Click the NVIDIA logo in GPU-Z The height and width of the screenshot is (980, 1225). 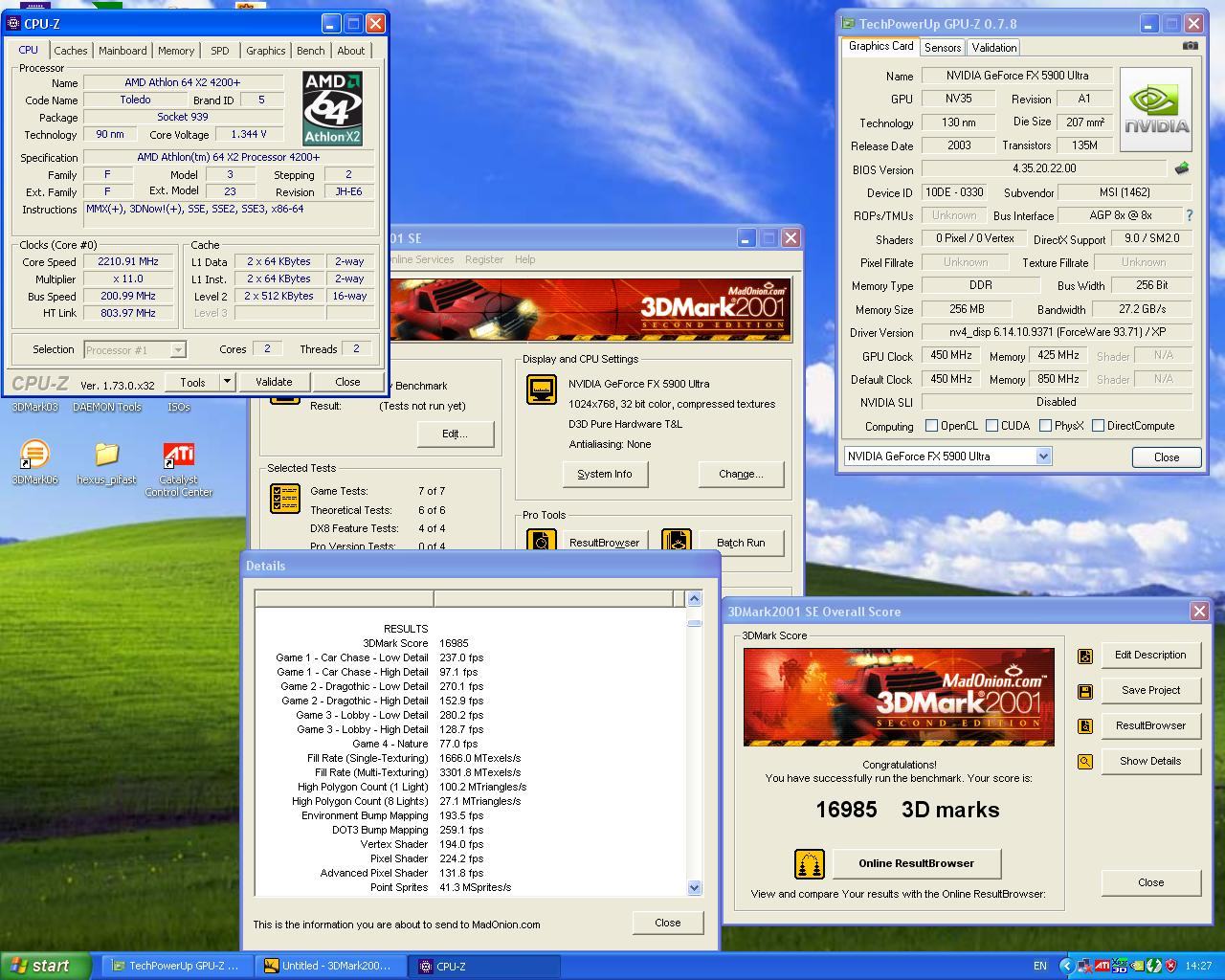1156,109
